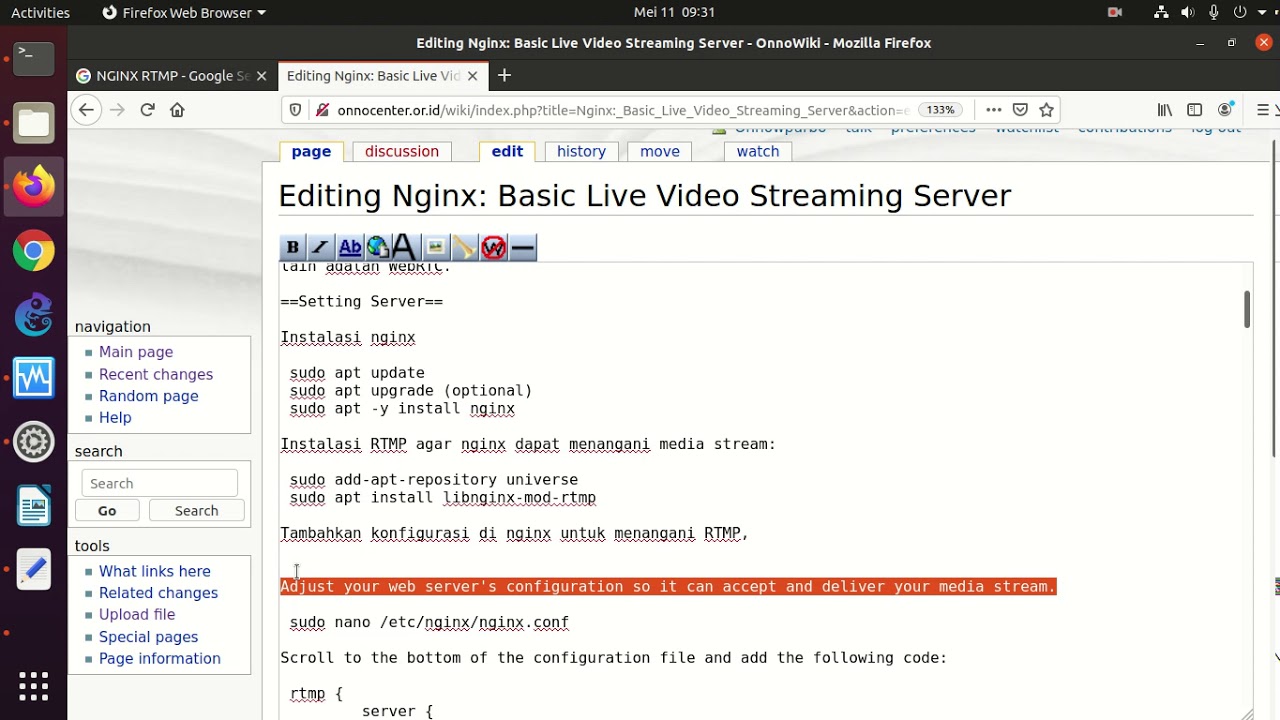The height and width of the screenshot is (720, 1280).
Task: Open the 'history' tab
Action: (581, 151)
